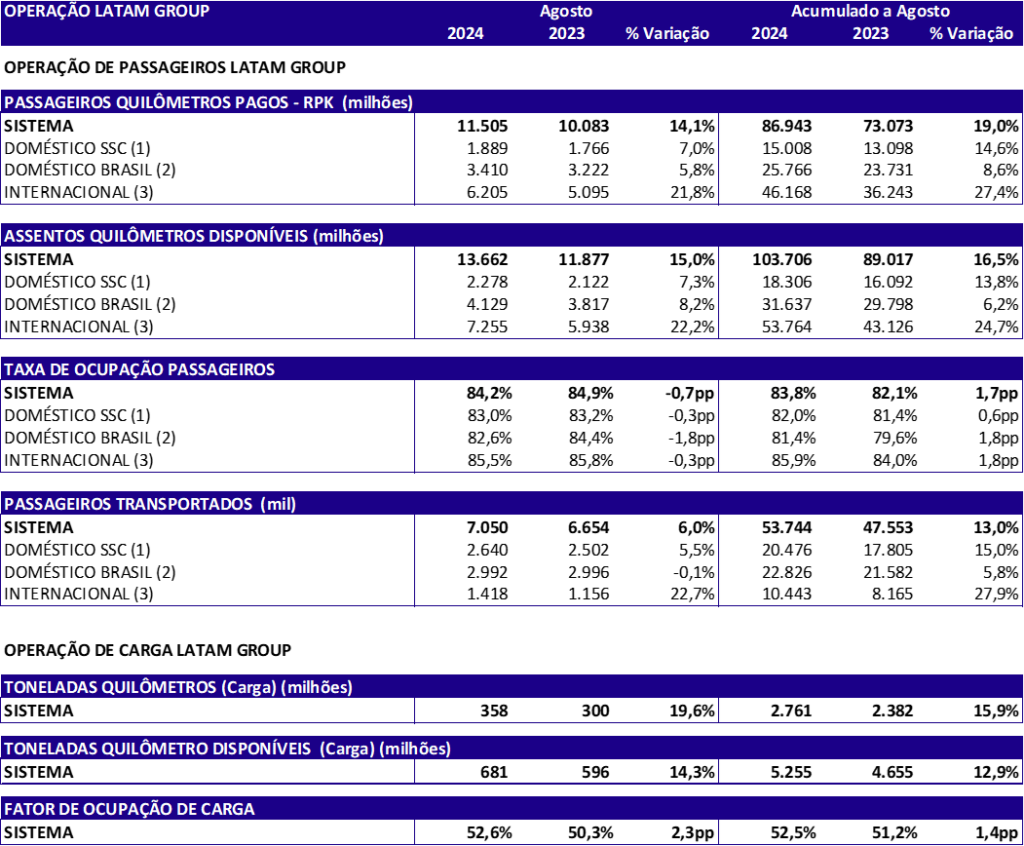1024x846 pixels.
Task: Click the accumulated value 18.306
Action: 786,282
